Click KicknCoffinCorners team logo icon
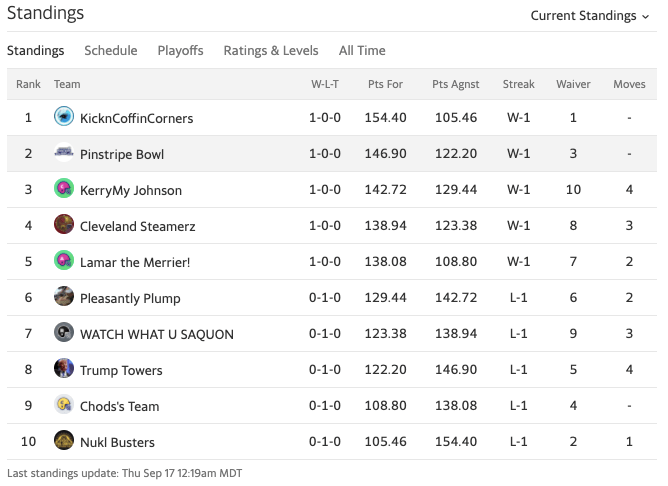This screenshot has height=486, width=668. click(64, 117)
